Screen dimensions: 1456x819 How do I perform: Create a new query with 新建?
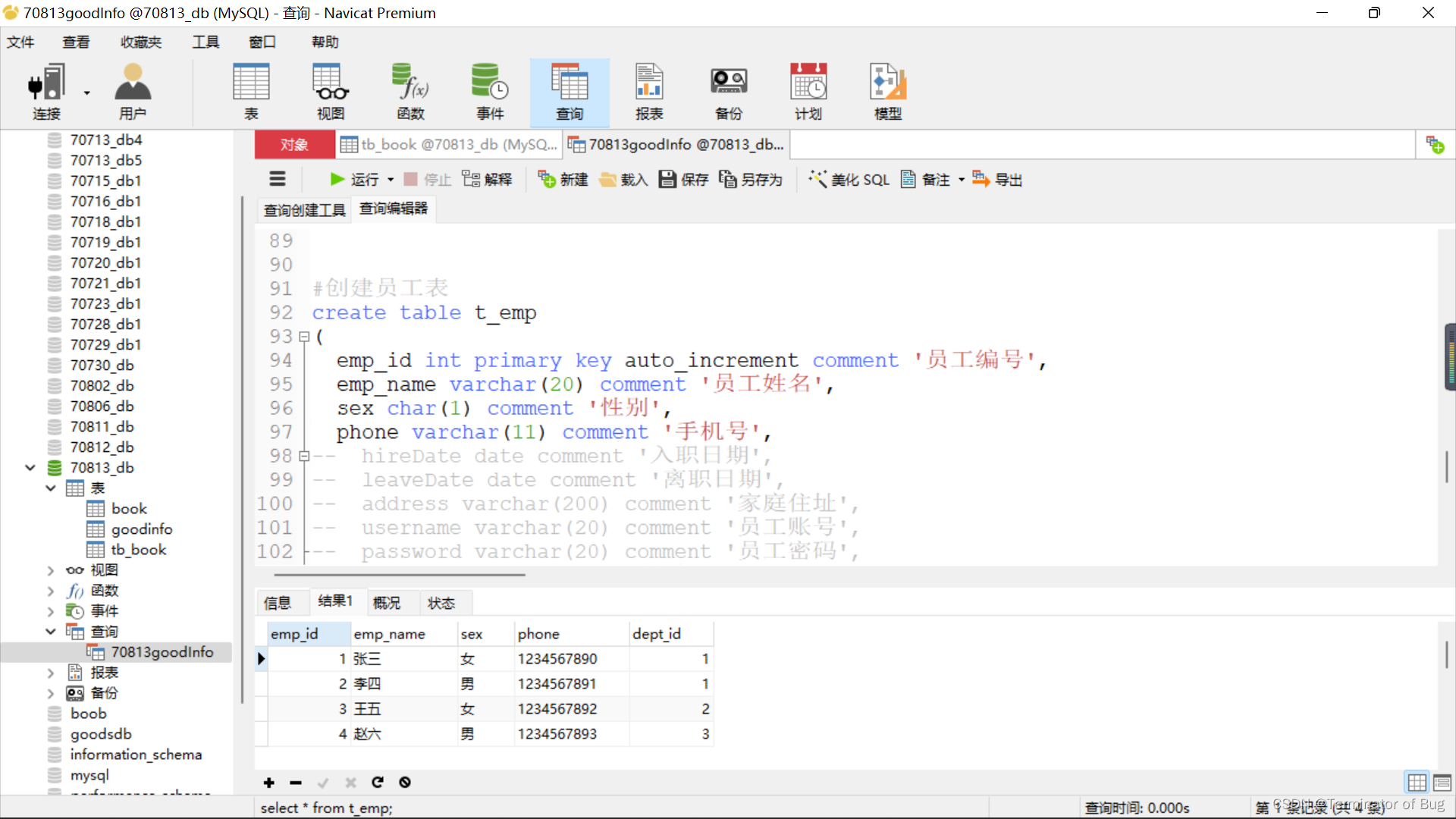(563, 179)
